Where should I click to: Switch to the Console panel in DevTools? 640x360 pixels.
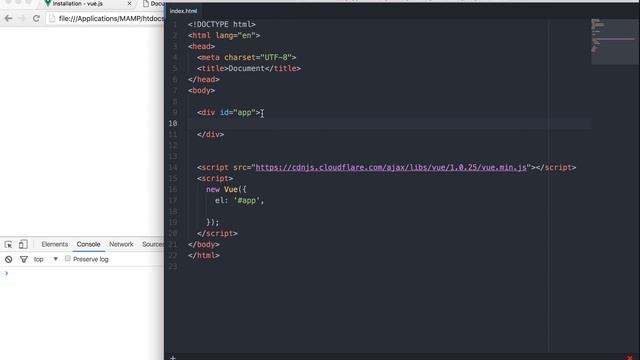(88, 244)
